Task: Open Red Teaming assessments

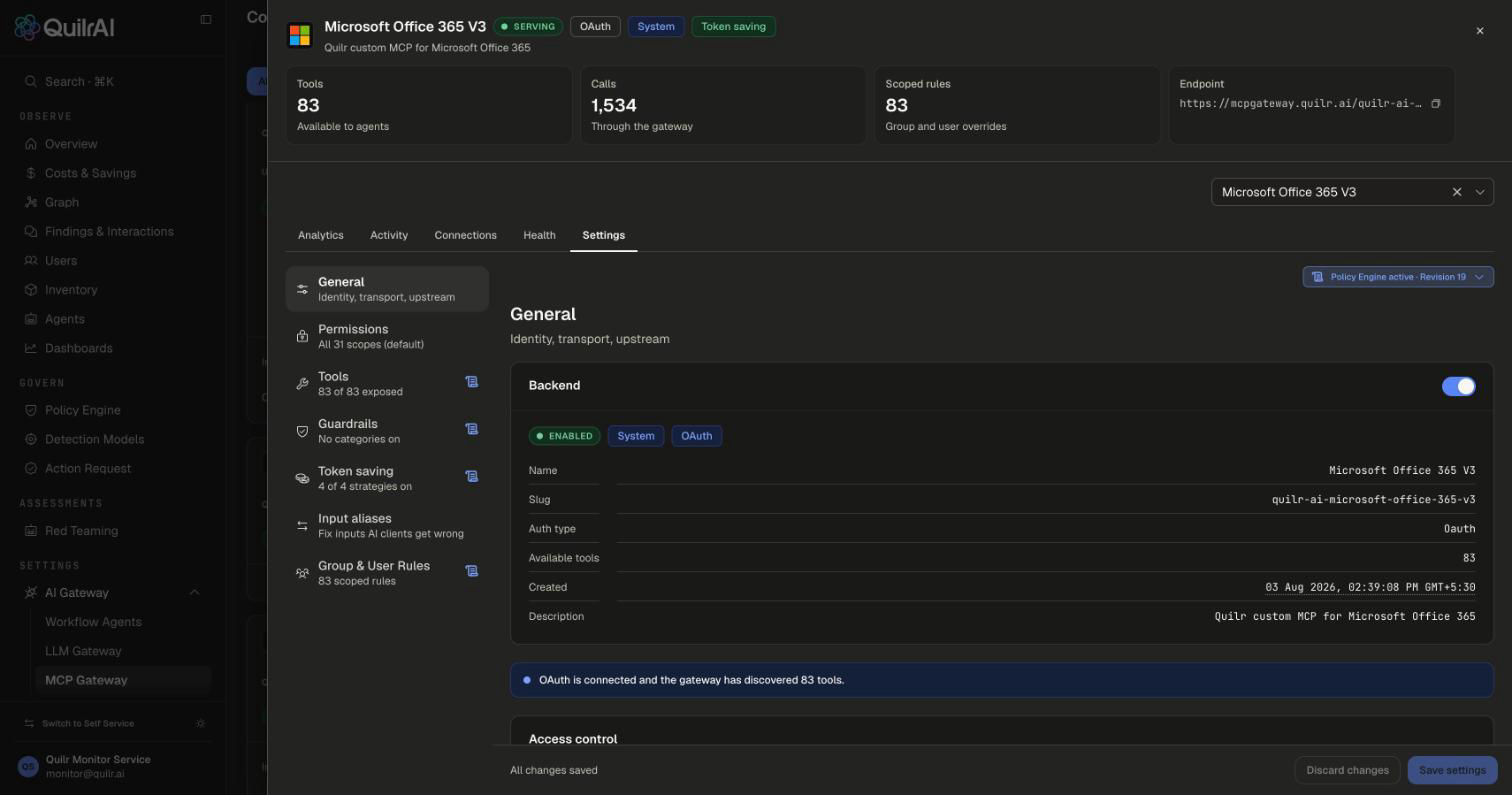Action: pos(81,531)
